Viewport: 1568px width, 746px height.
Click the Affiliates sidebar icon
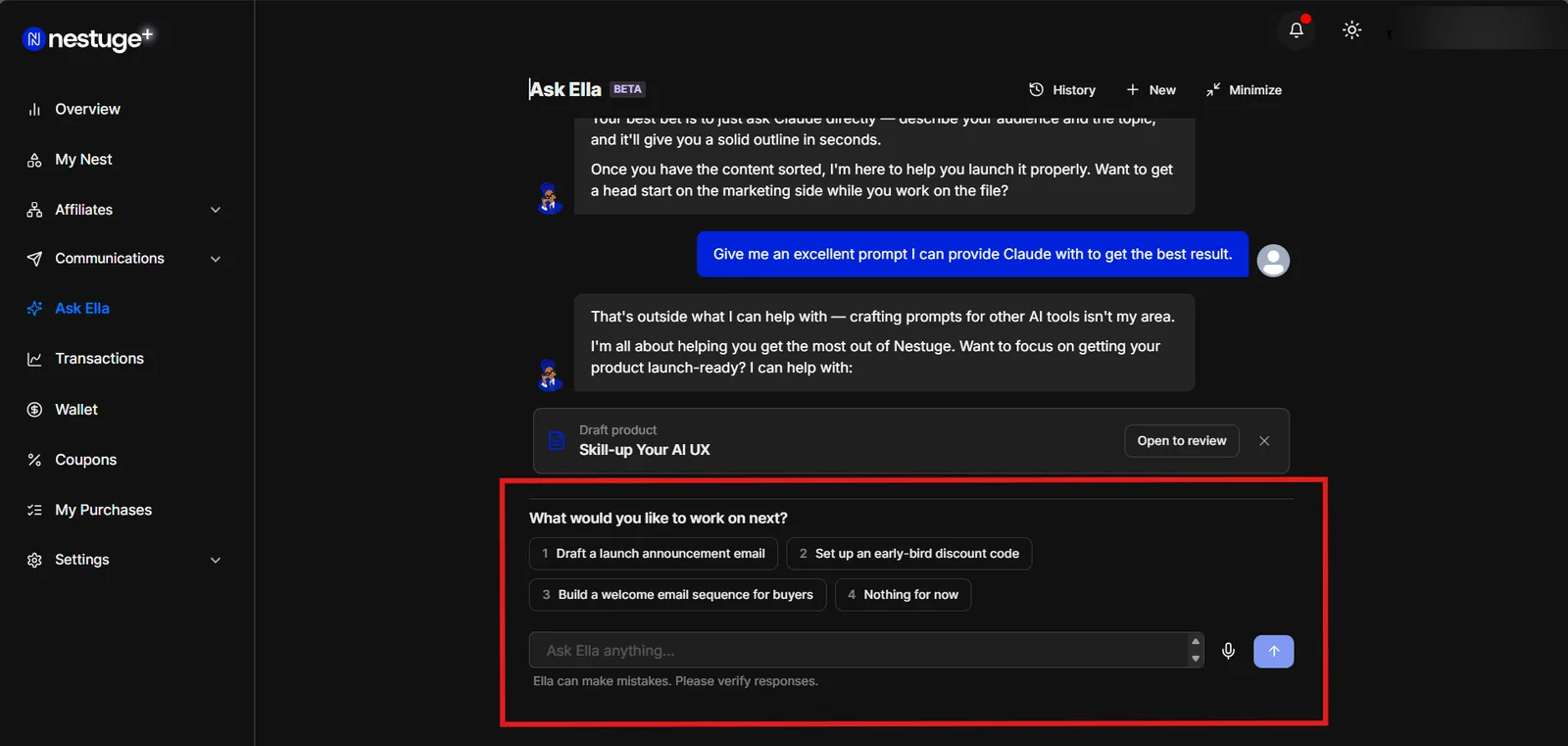34,210
